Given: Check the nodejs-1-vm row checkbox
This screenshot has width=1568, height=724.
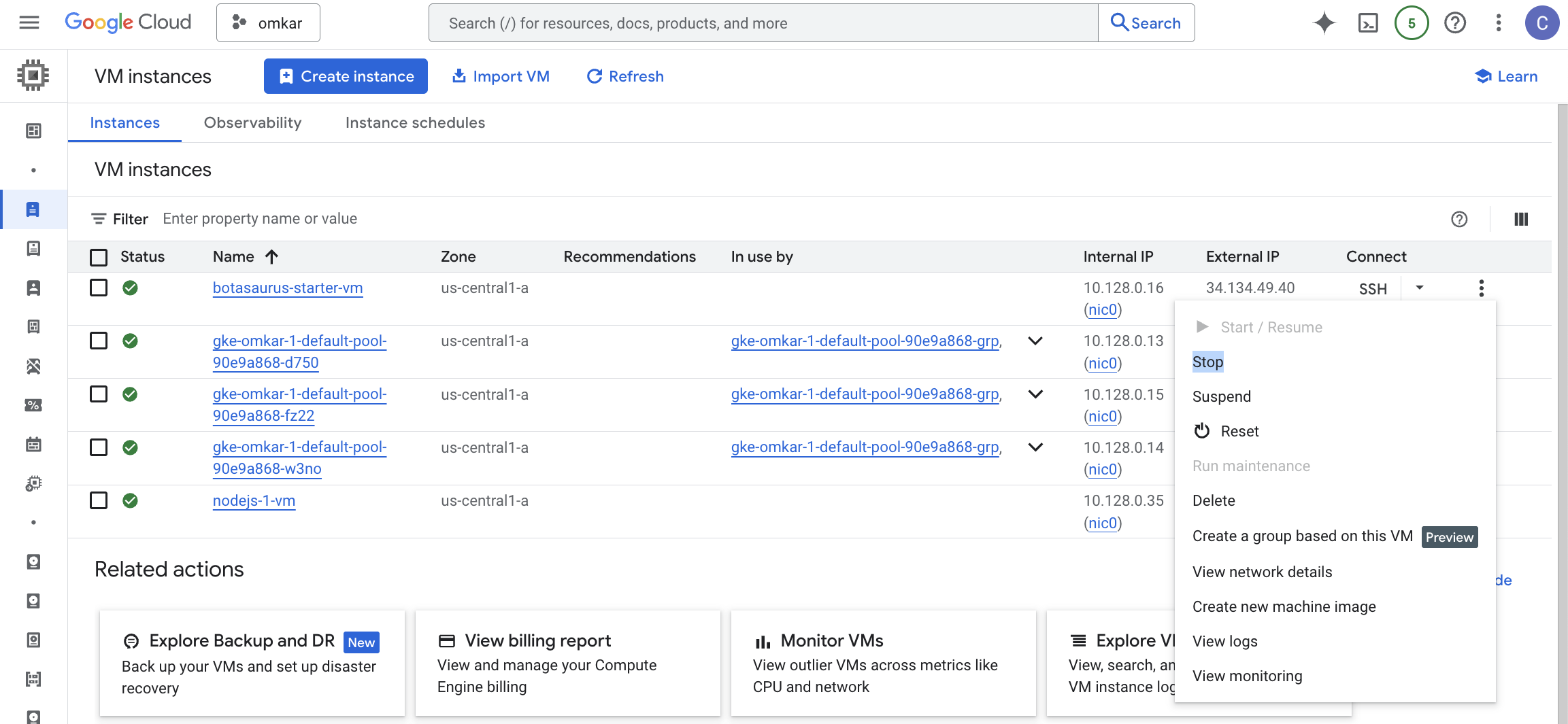Looking at the screenshot, I should pyautogui.click(x=98, y=500).
